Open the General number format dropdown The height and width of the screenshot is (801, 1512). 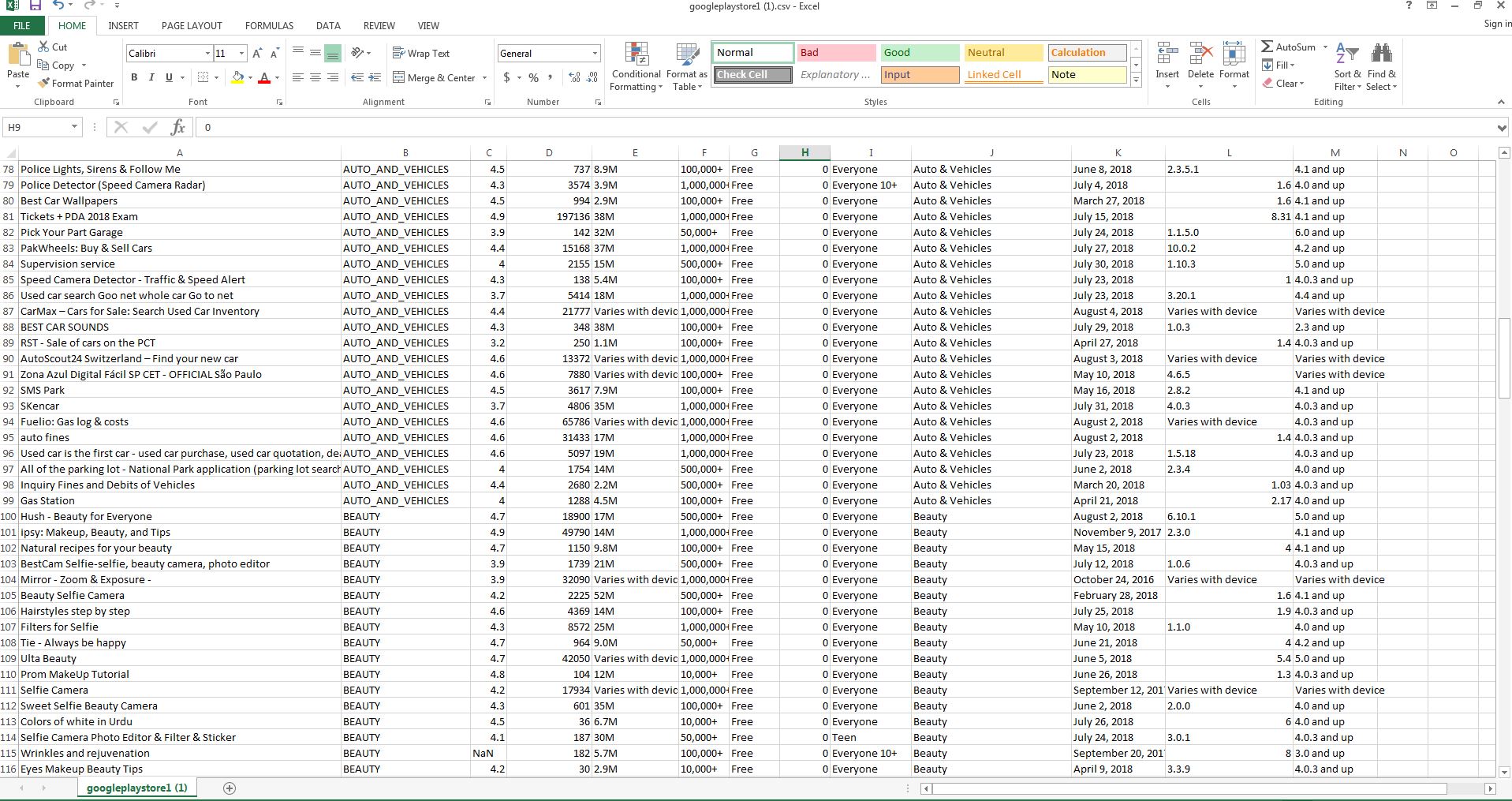pyautogui.click(x=595, y=53)
